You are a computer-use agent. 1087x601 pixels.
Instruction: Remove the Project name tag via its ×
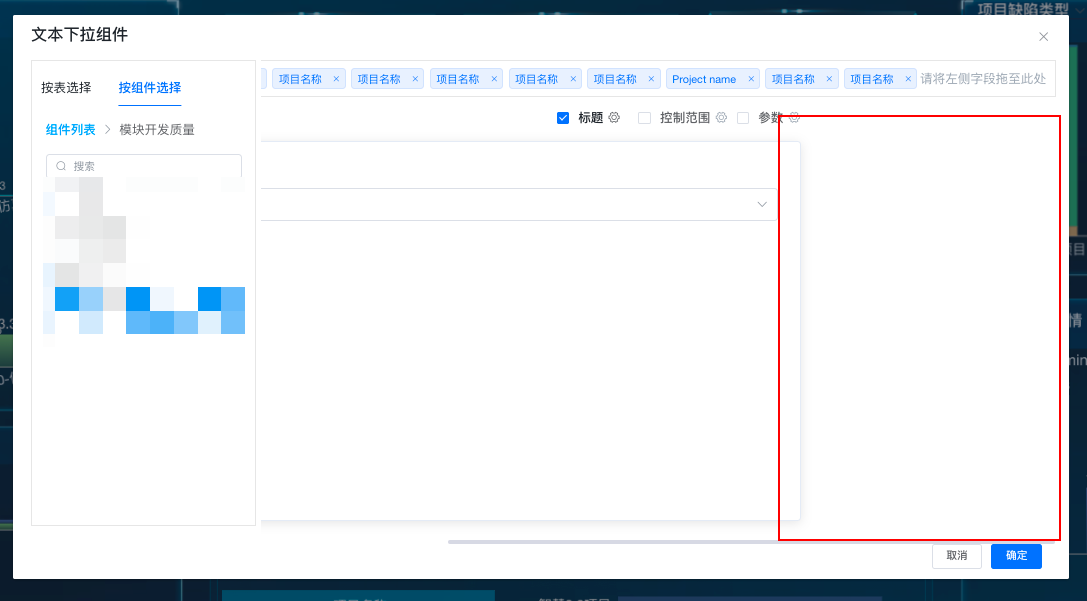point(751,79)
